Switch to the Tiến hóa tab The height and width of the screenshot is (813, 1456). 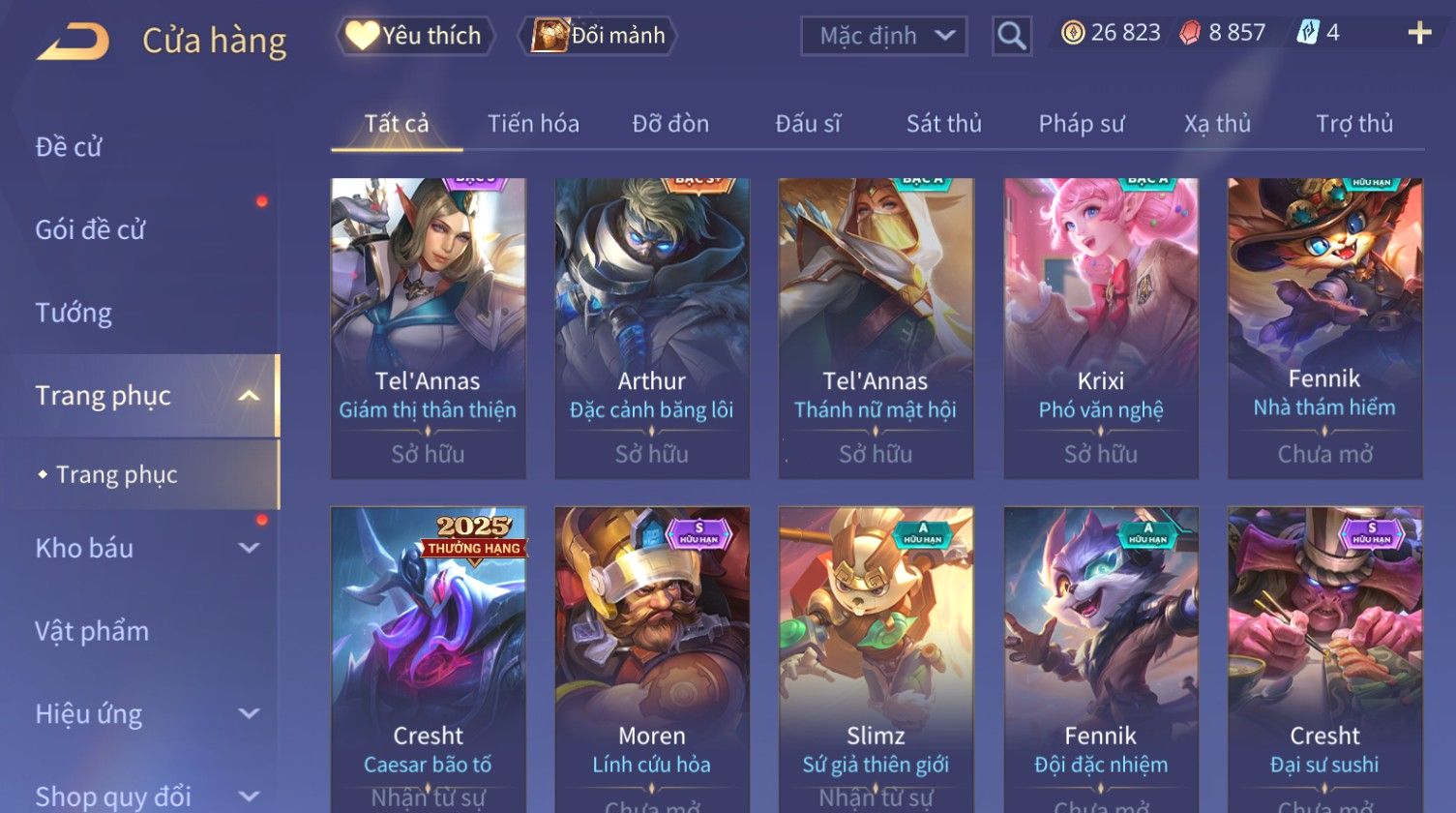pyautogui.click(x=533, y=124)
